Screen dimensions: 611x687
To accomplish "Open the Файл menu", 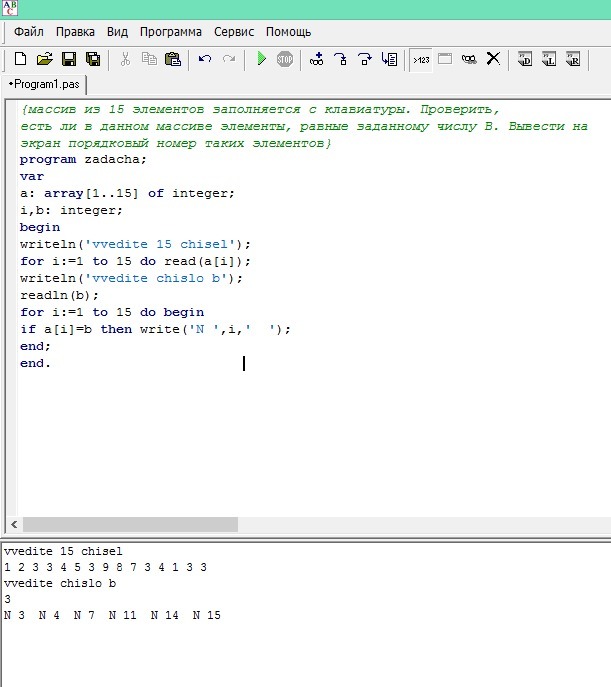I will coord(29,31).
